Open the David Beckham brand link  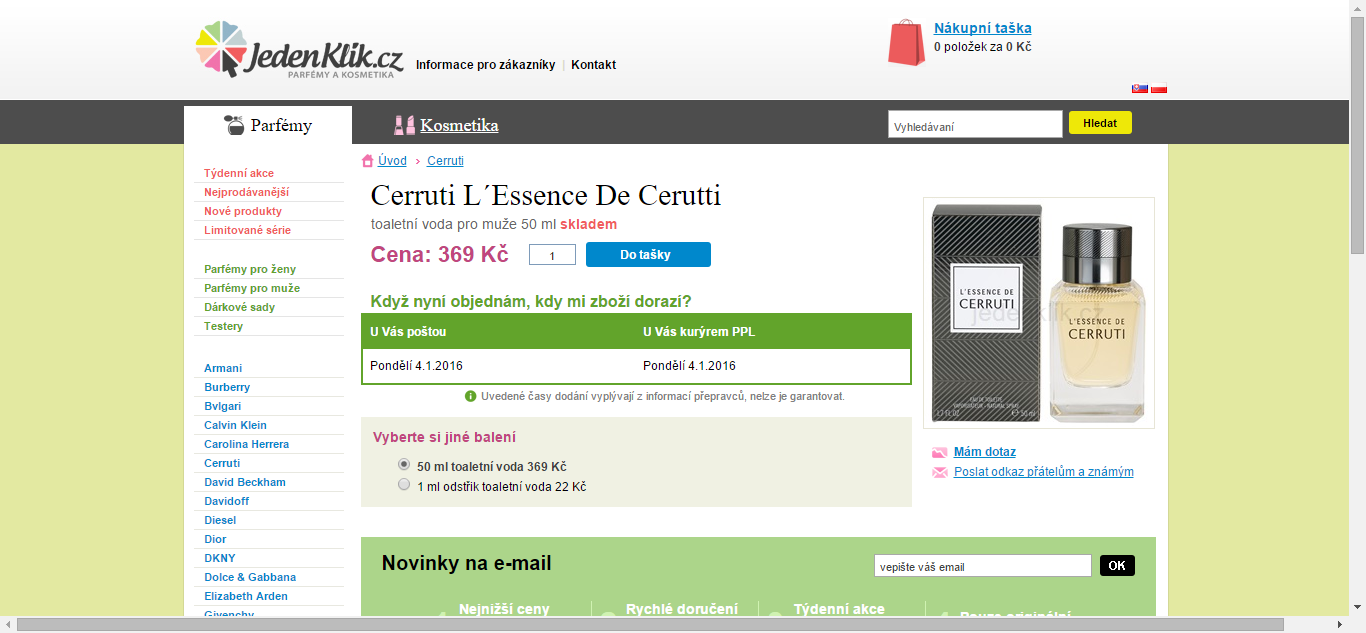245,482
